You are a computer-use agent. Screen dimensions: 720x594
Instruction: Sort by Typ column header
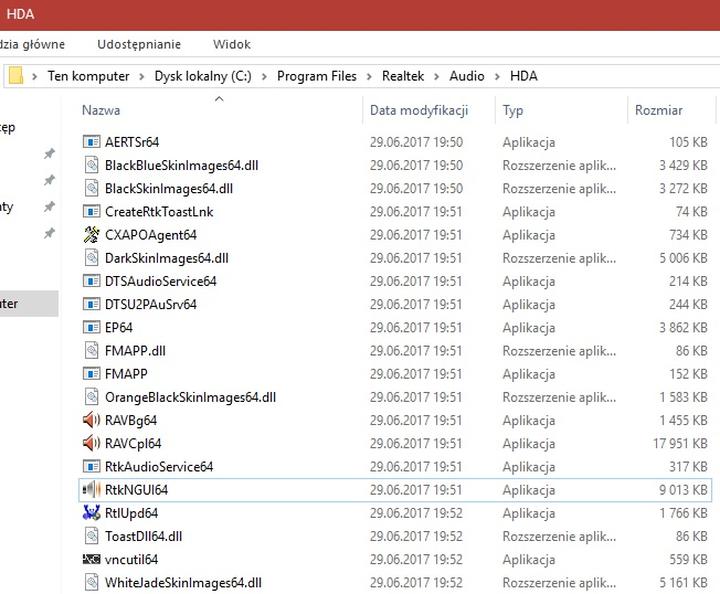(513, 110)
